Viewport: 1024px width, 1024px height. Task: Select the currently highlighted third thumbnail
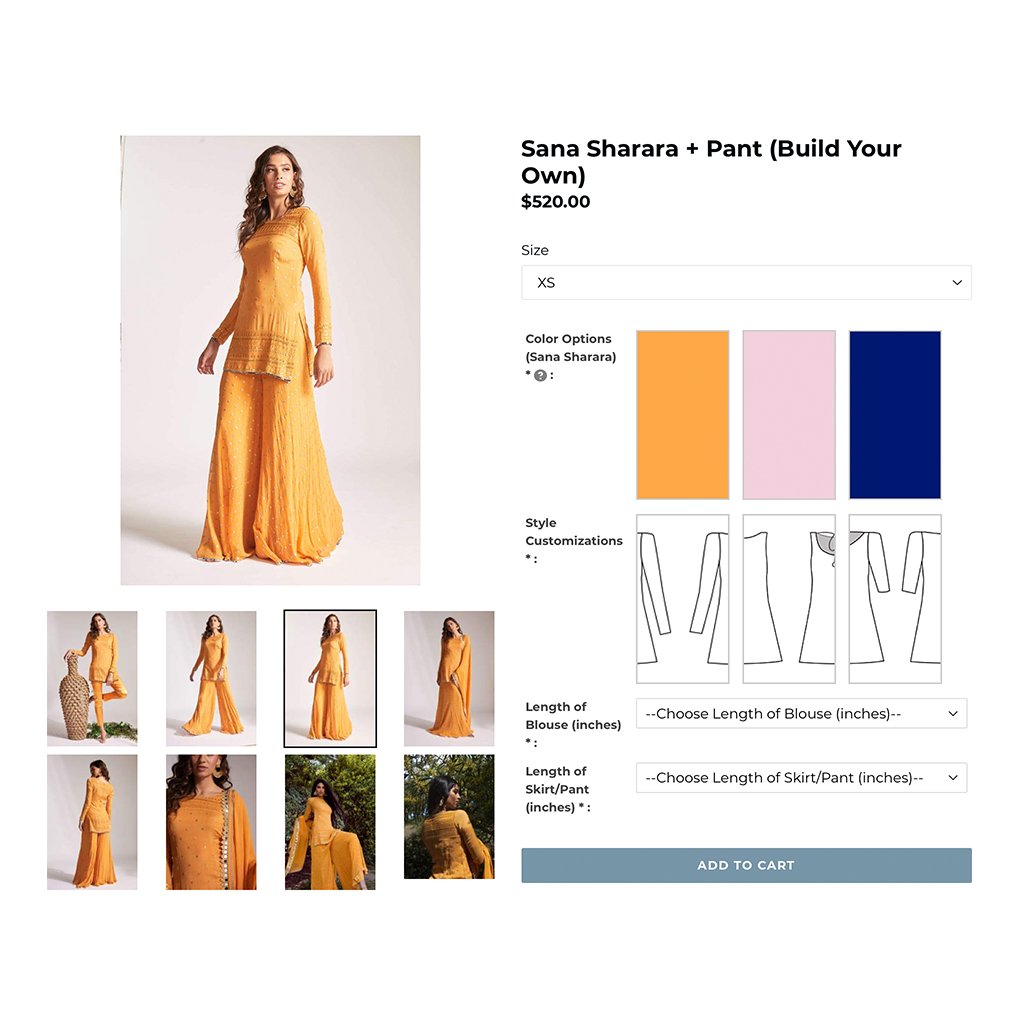point(330,679)
